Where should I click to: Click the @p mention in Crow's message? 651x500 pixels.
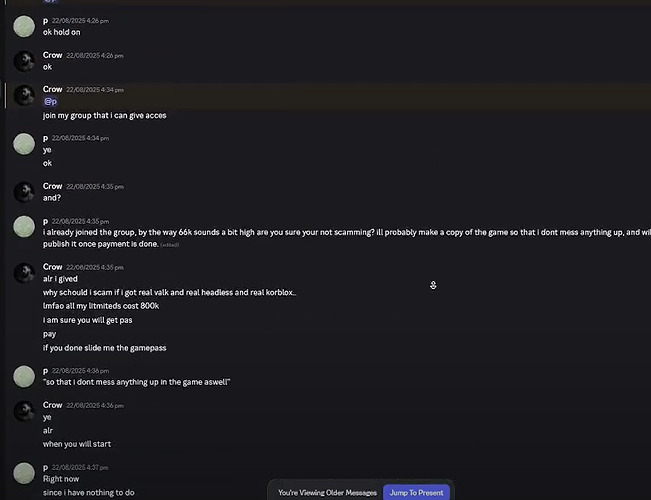click(x=50, y=101)
